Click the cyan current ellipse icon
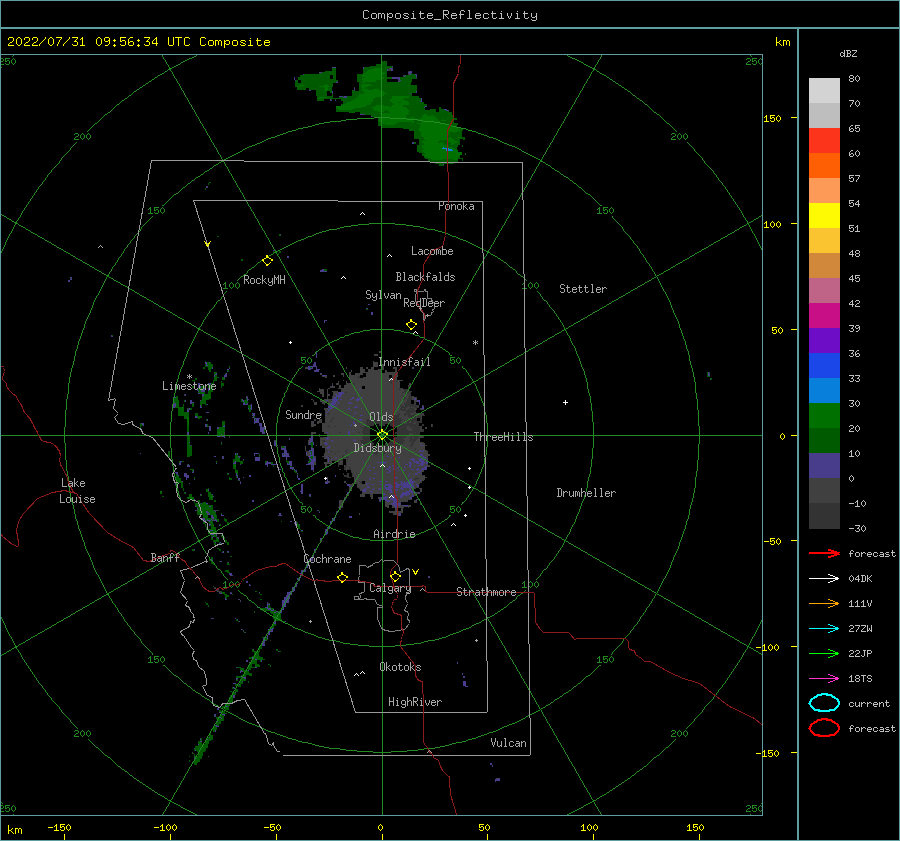Screen dimensions: 900x841 coord(824,703)
